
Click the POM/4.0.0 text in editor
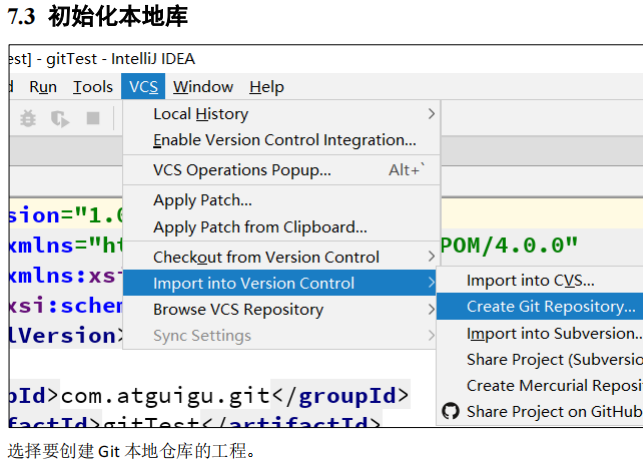point(508,245)
